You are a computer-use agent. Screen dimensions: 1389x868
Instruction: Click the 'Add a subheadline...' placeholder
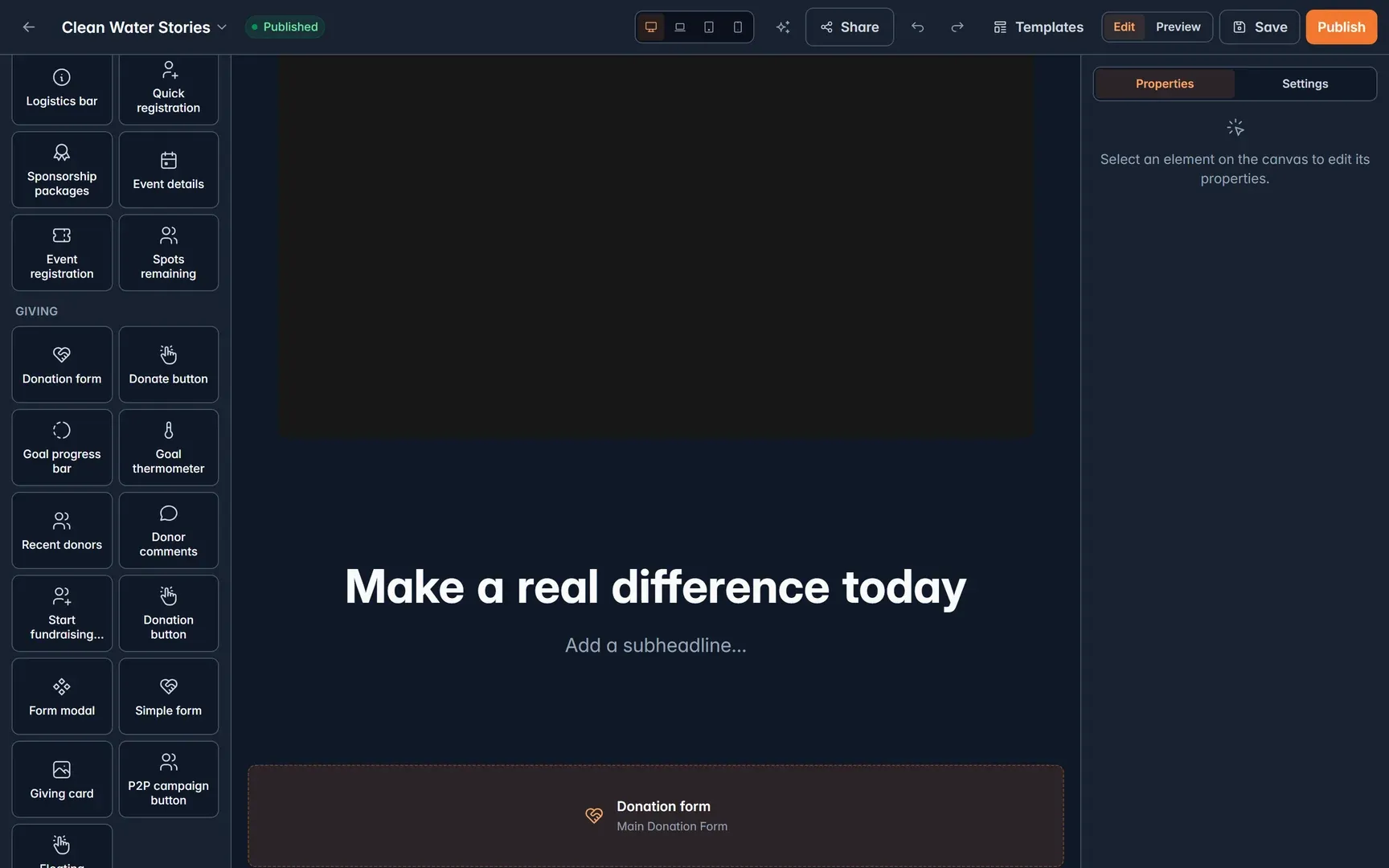click(656, 645)
